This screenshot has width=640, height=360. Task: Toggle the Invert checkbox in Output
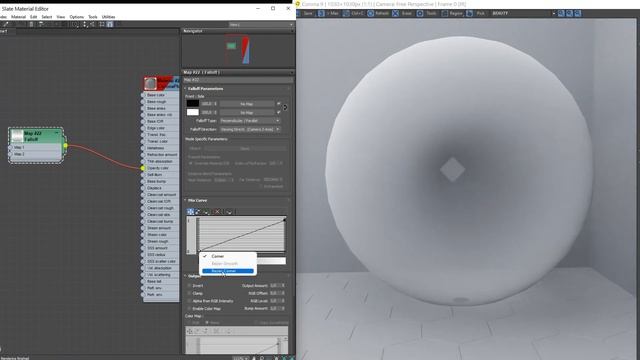coord(189,286)
